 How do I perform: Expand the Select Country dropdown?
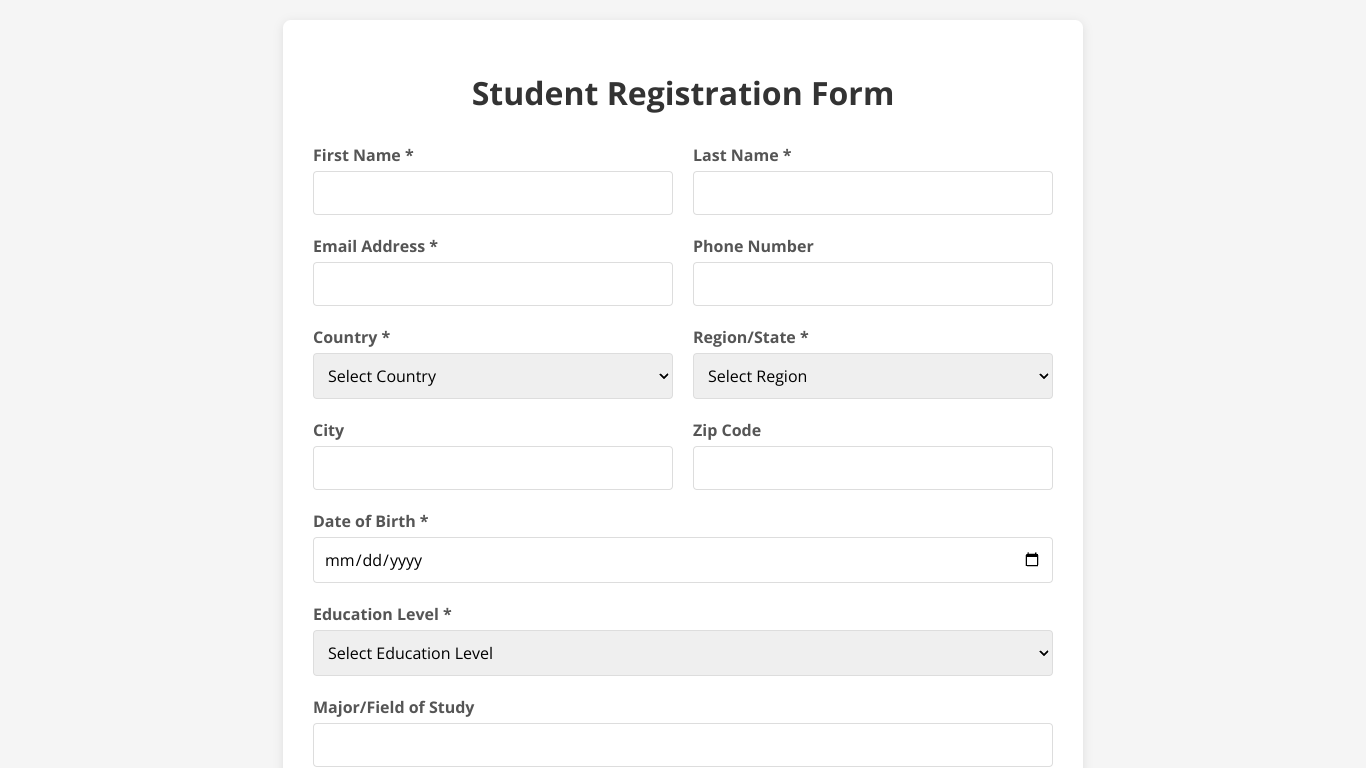(492, 376)
